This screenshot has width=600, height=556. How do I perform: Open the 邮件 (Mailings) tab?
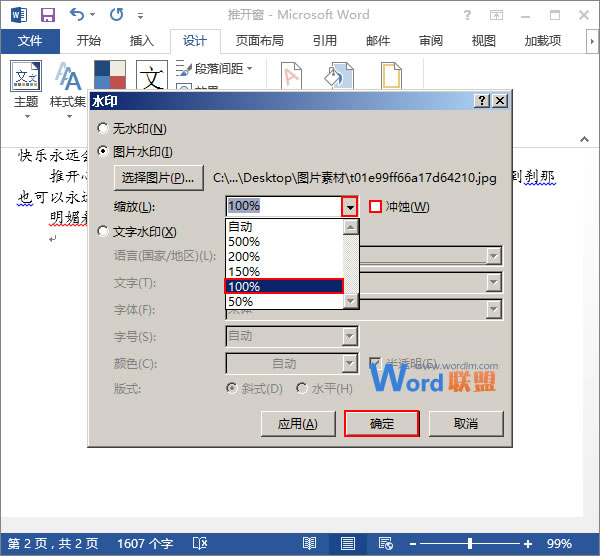[378, 41]
